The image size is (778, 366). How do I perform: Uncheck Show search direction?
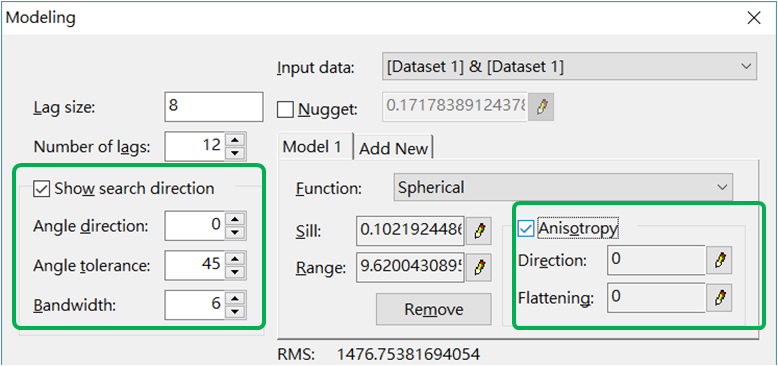coord(41,189)
